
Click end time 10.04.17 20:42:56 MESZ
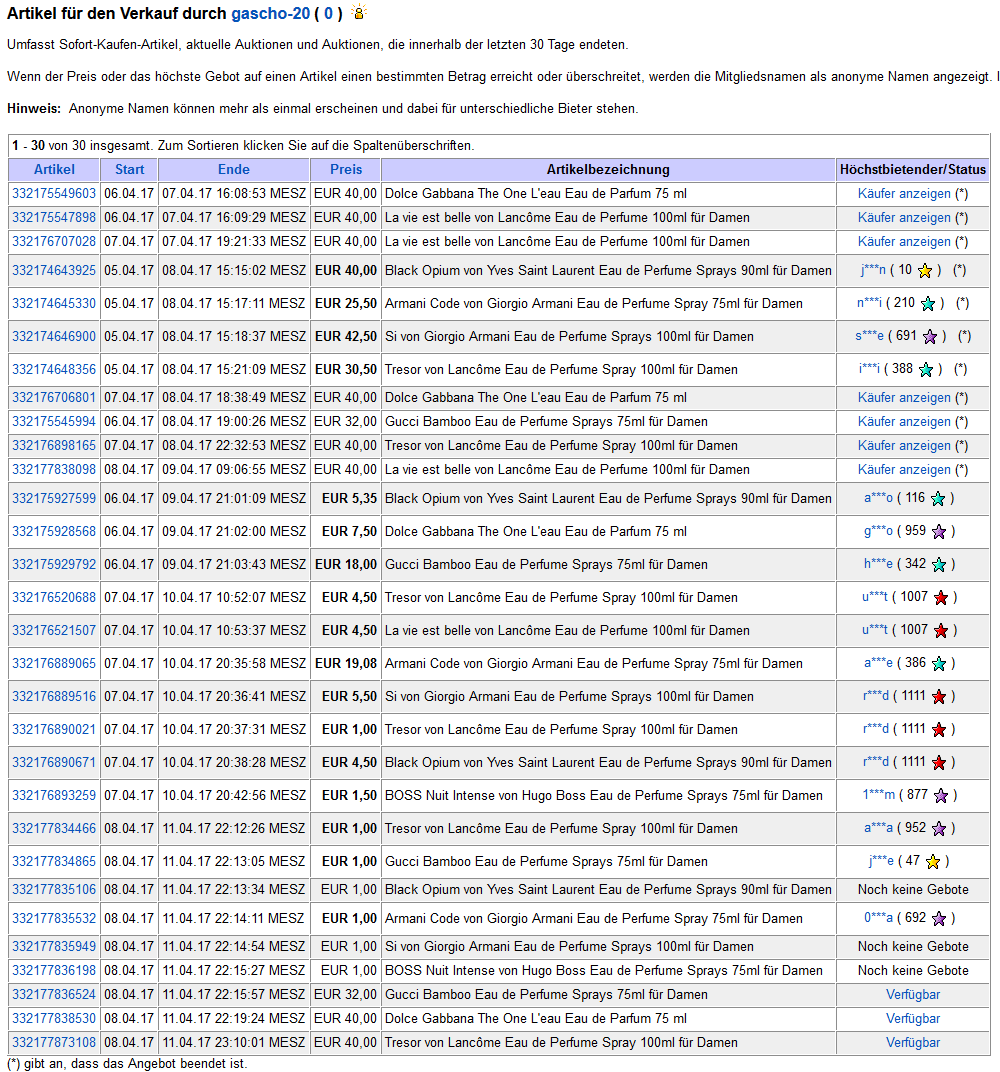coord(234,795)
